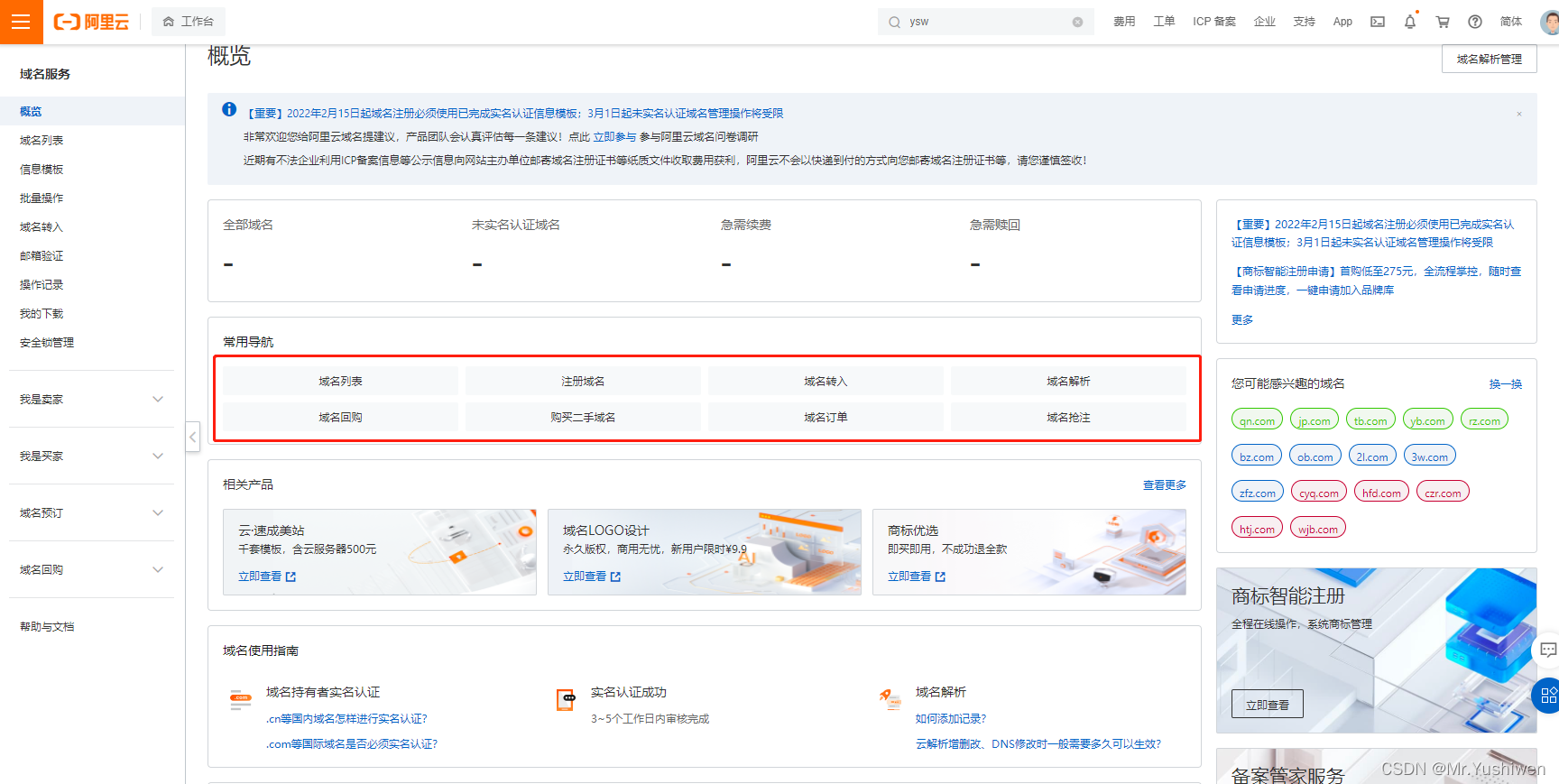Open the Cloud Shell terminal icon
This screenshot has width=1559, height=784.
pyautogui.click(x=1377, y=22)
